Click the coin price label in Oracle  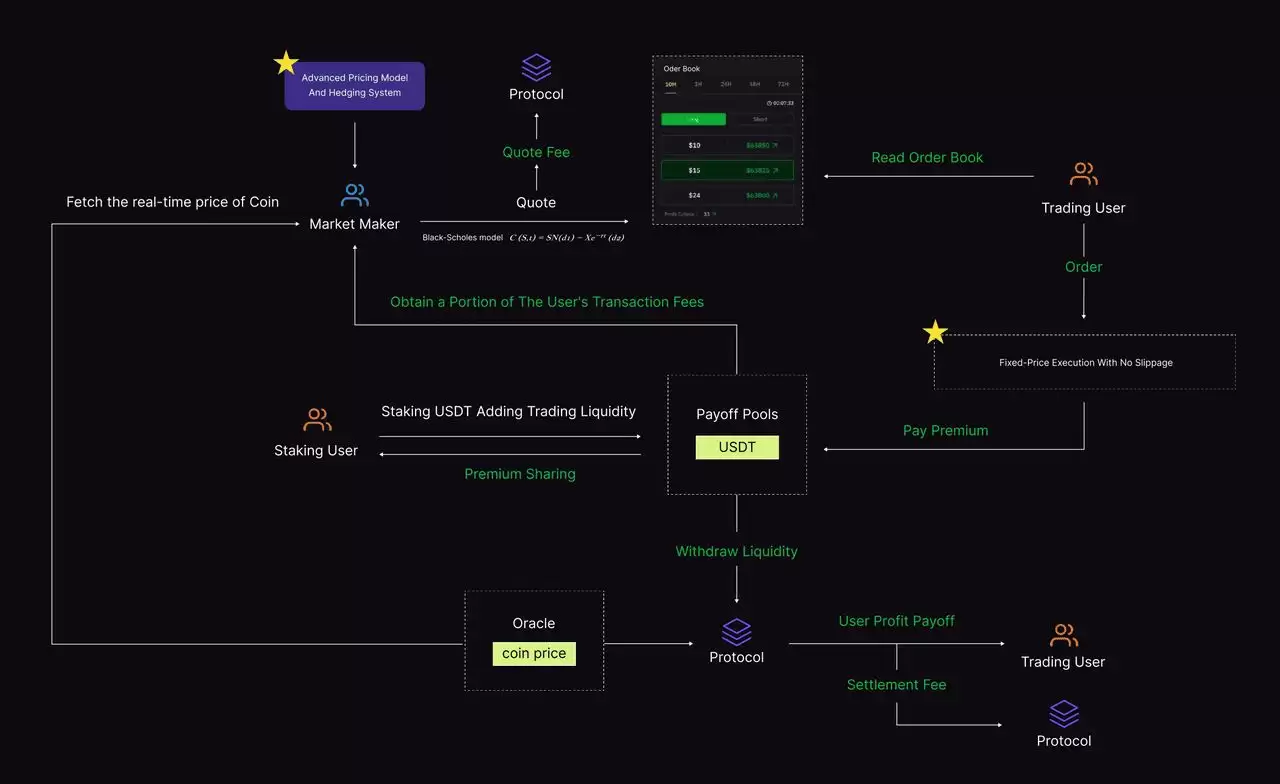(534, 653)
